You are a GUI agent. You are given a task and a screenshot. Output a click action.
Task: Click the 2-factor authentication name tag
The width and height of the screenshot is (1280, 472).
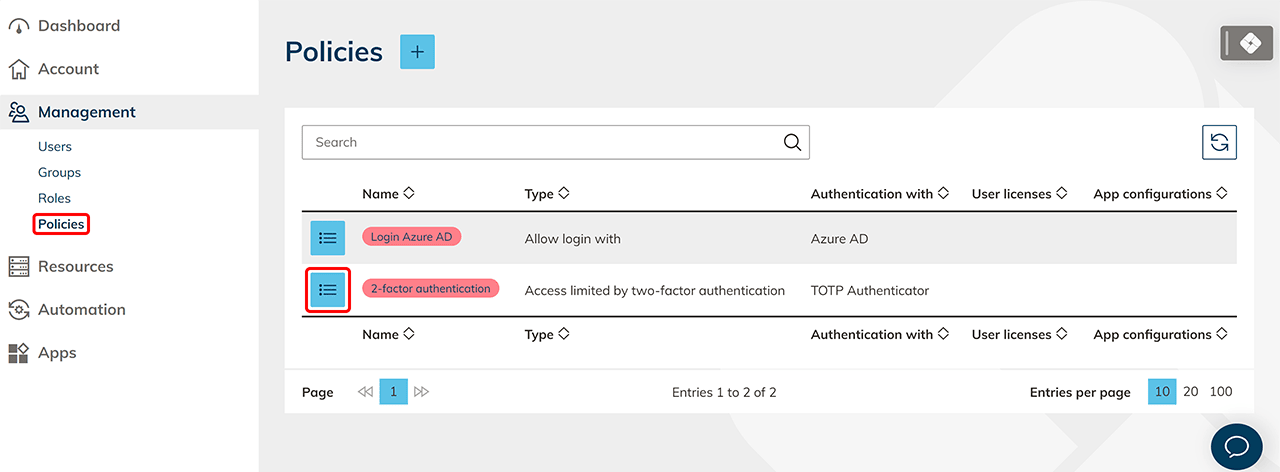click(430, 289)
